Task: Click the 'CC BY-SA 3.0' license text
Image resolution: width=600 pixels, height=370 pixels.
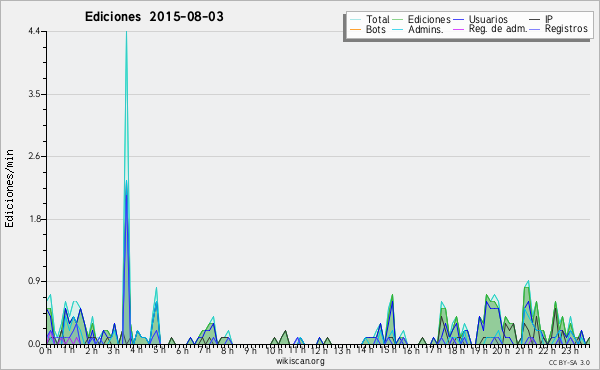Action: tap(569, 363)
